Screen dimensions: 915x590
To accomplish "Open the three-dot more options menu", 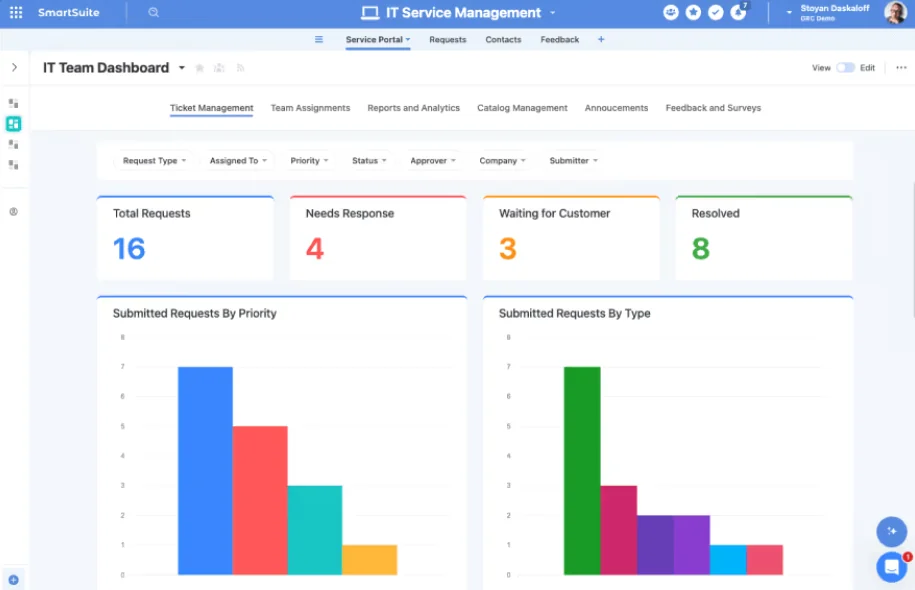I will (x=901, y=68).
